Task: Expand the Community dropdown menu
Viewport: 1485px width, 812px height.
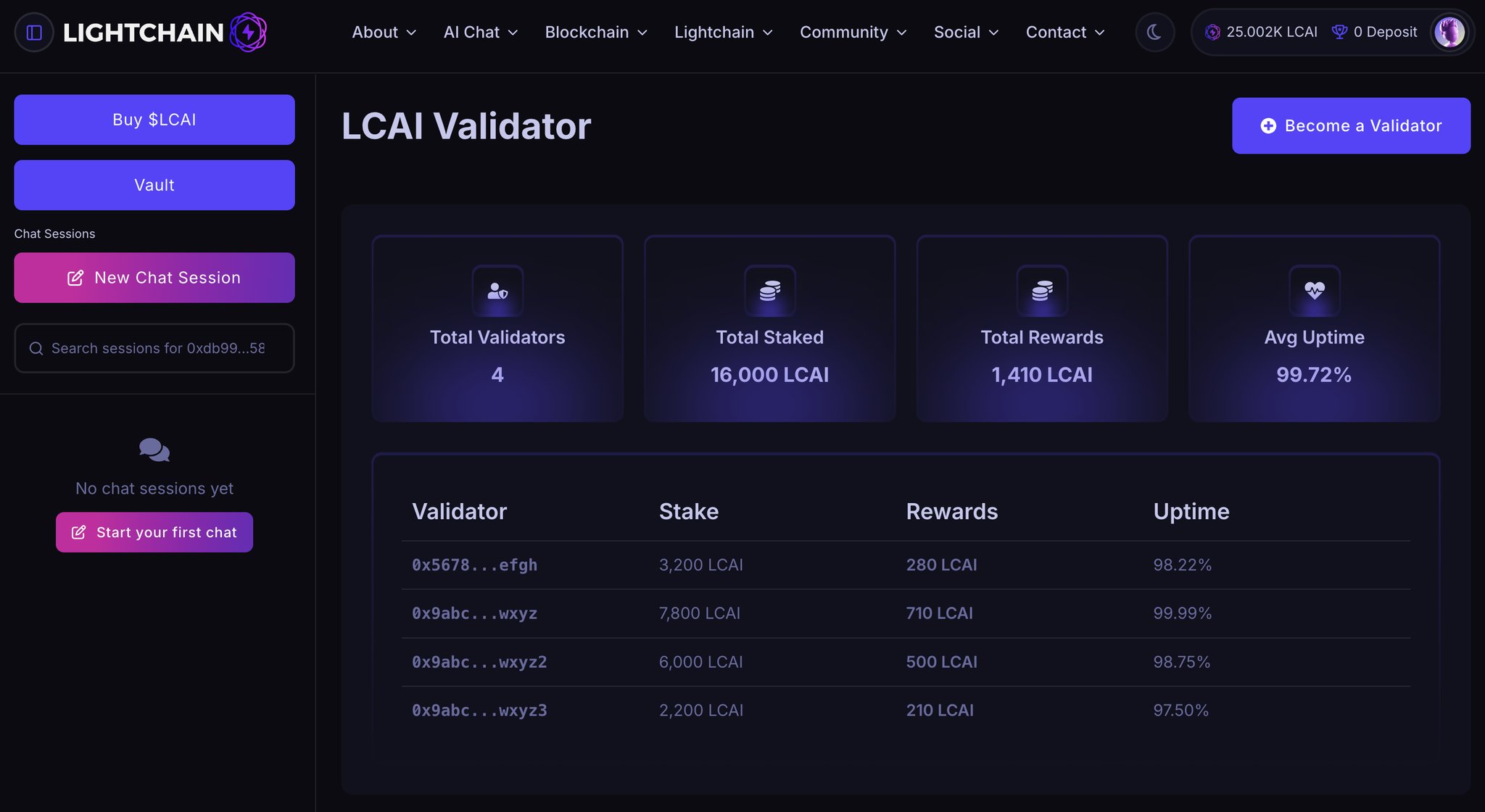Action: pyautogui.click(x=853, y=33)
